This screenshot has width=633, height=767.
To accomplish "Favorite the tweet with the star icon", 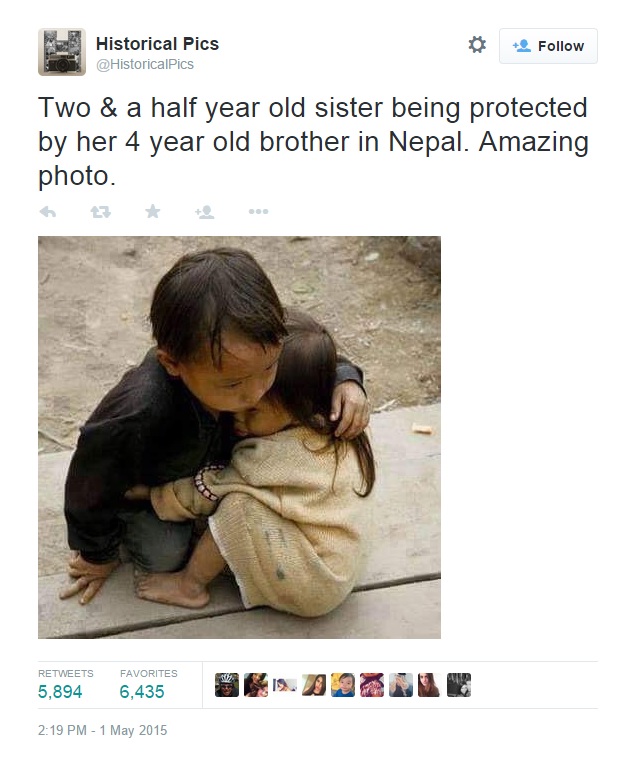I will pos(153,211).
